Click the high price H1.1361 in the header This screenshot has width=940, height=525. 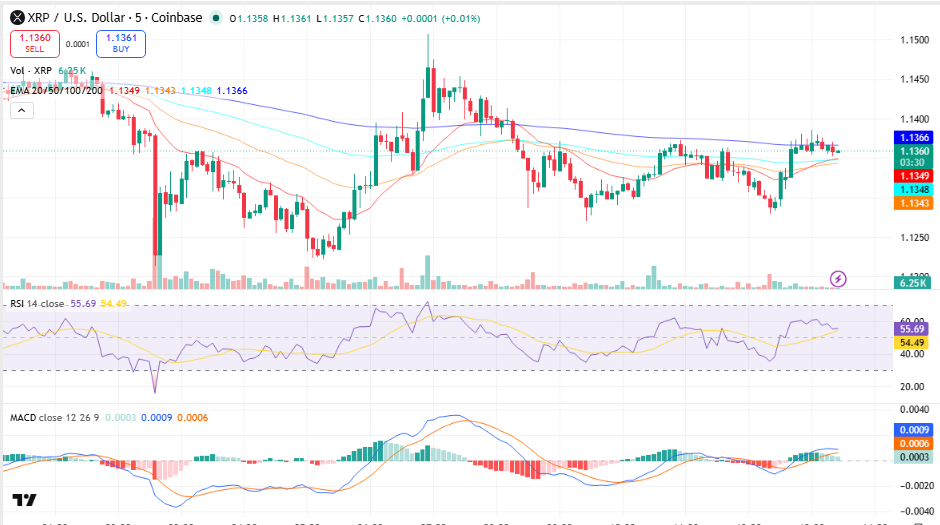pos(292,19)
